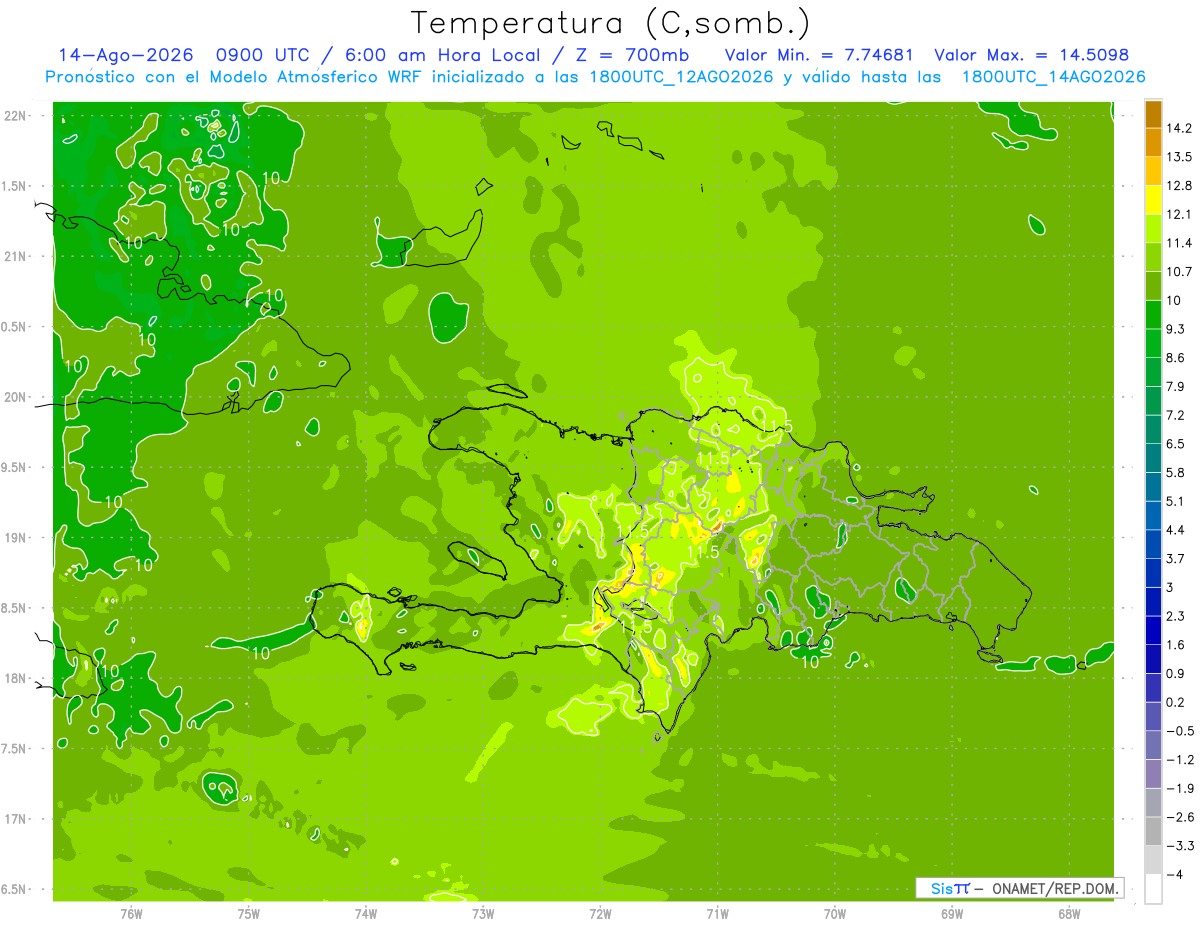Select the "-1.2" color scale value
Image resolution: width=1200 pixels, height=927 pixels.
1180,760
